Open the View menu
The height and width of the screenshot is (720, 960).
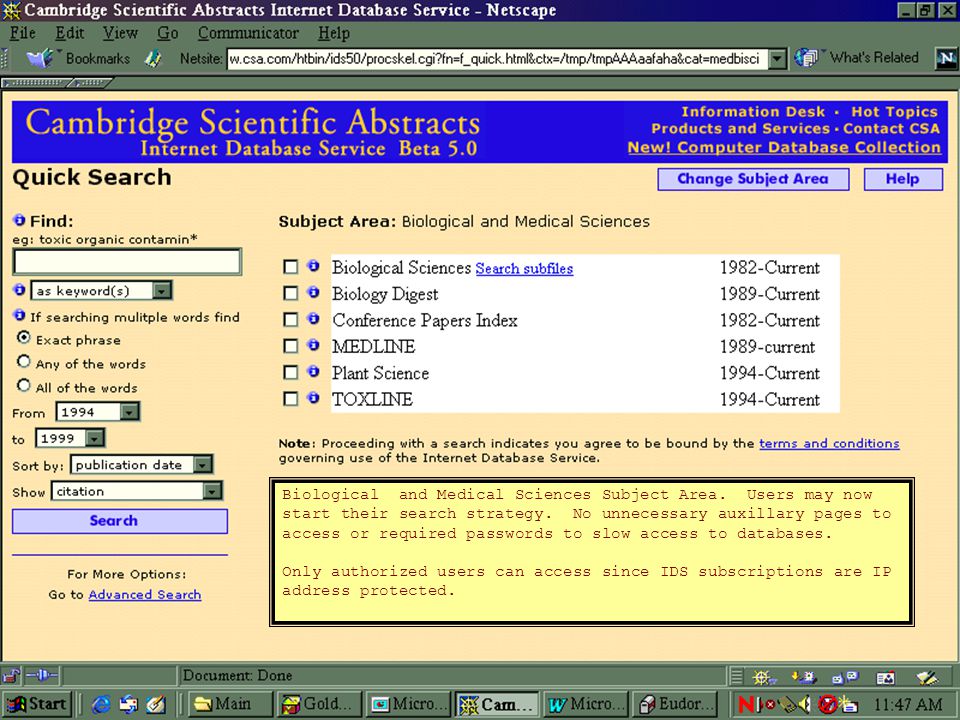click(x=120, y=32)
